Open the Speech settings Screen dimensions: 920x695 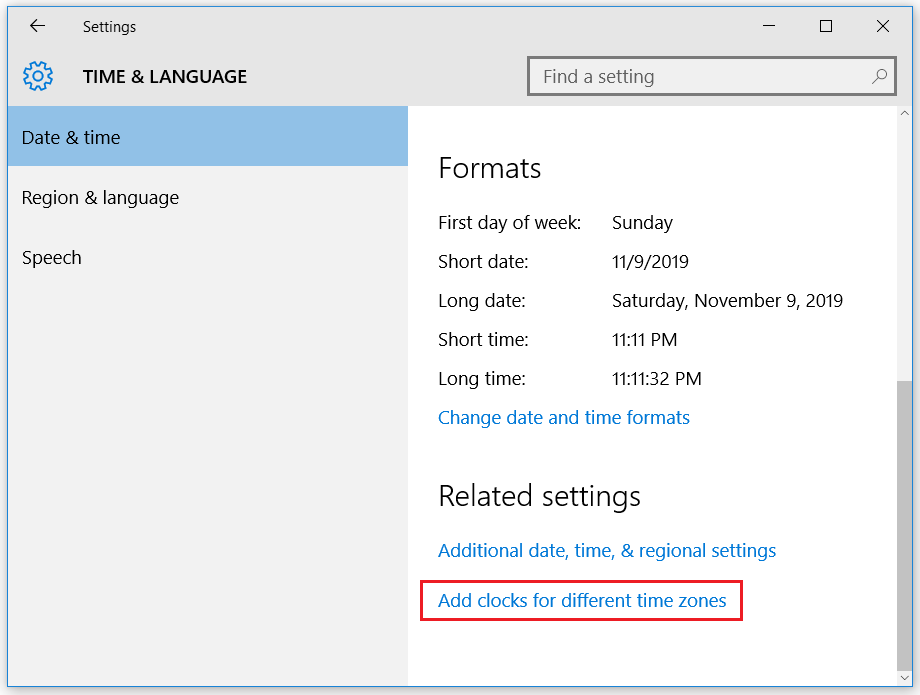(x=208, y=257)
